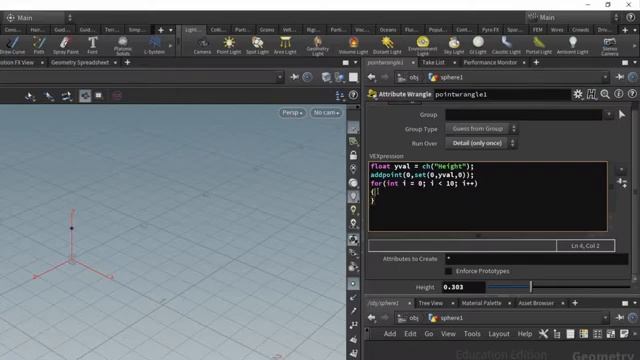Go back in parameter pane navigation

[x=371, y=77]
